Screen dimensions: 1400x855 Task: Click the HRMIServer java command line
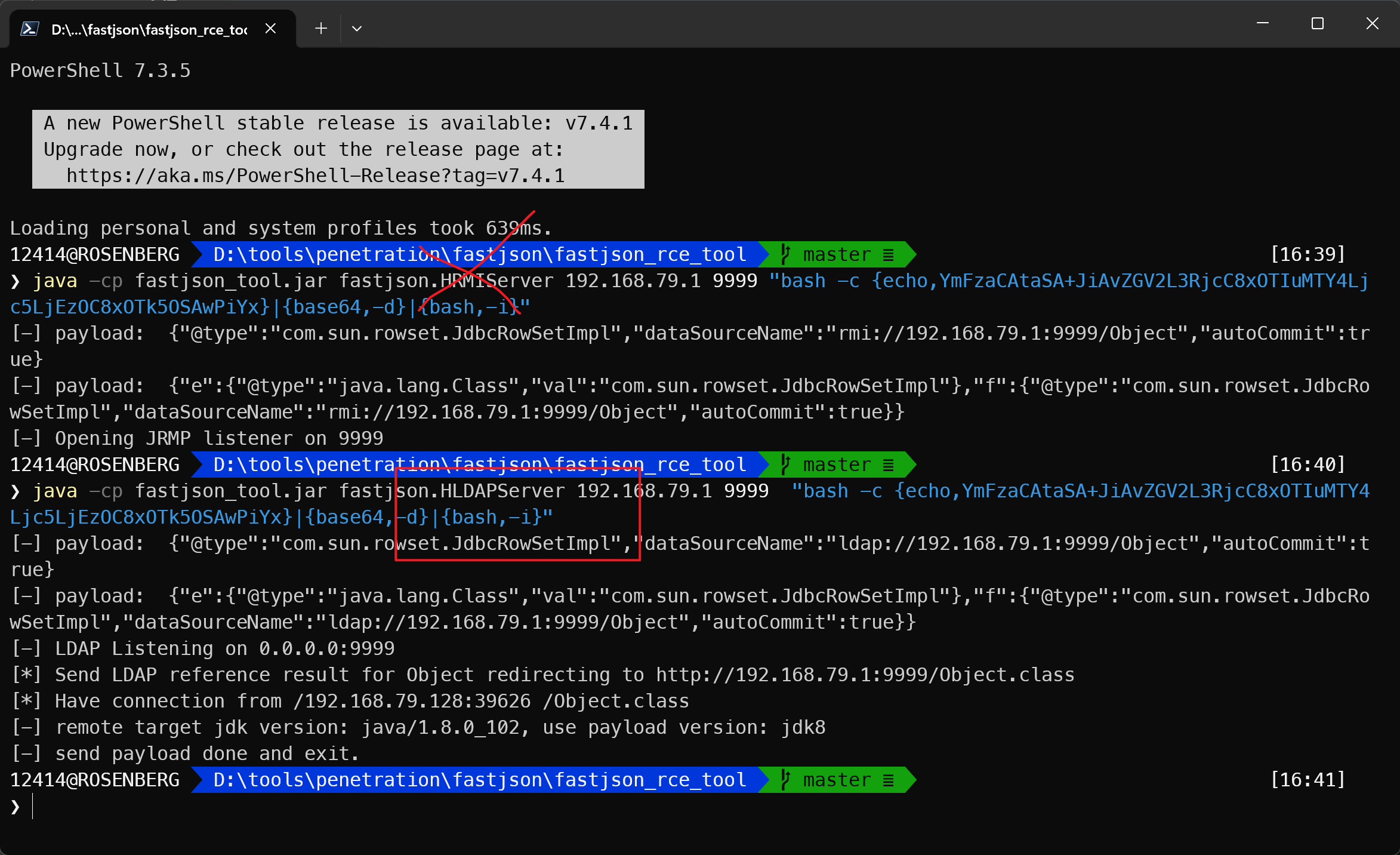click(689, 294)
